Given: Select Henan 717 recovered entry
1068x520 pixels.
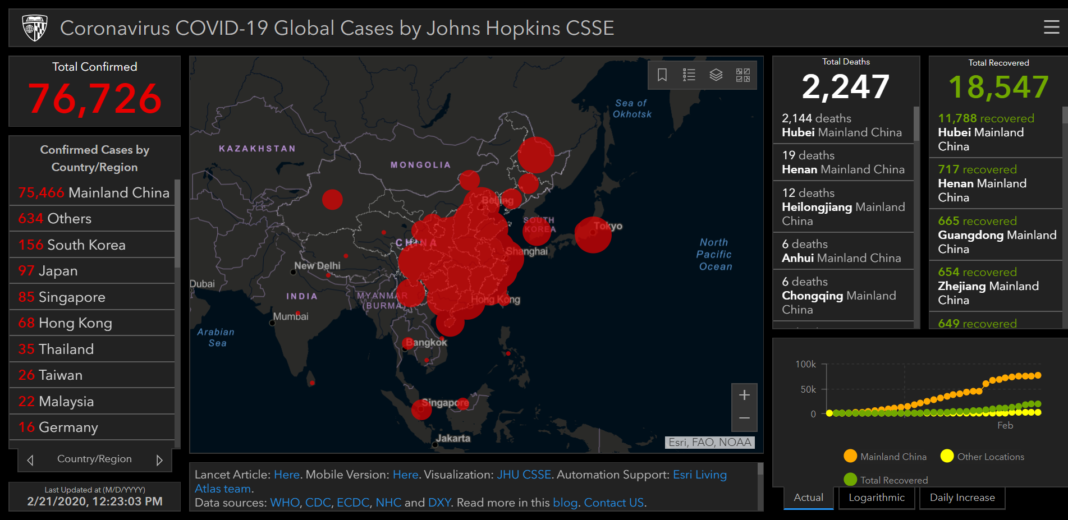Looking at the screenshot, I should click(x=996, y=183).
